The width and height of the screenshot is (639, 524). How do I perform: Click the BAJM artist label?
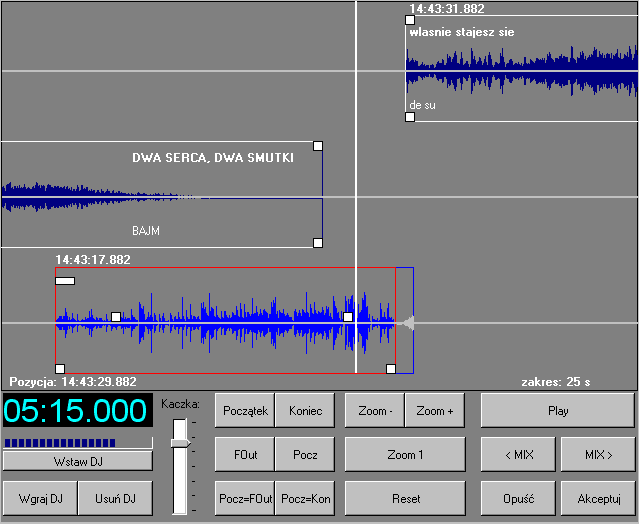[x=146, y=231]
